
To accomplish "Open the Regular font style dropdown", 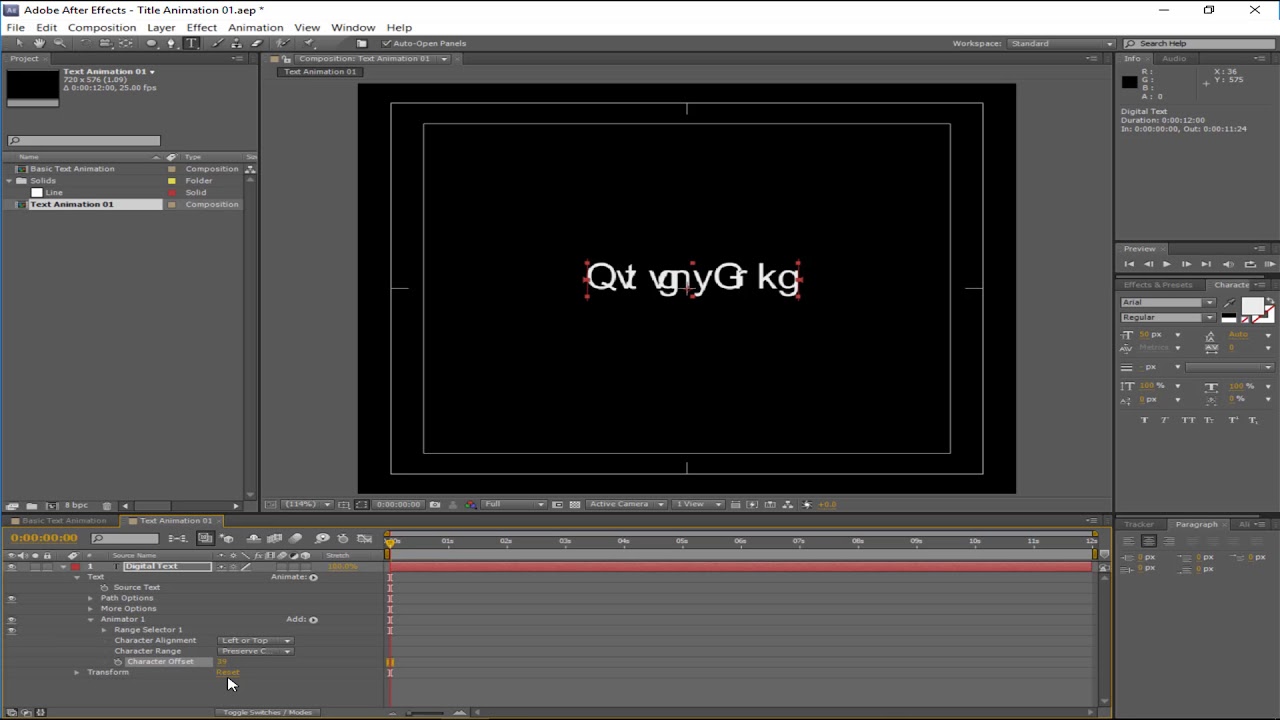I will click(1168, 317).
